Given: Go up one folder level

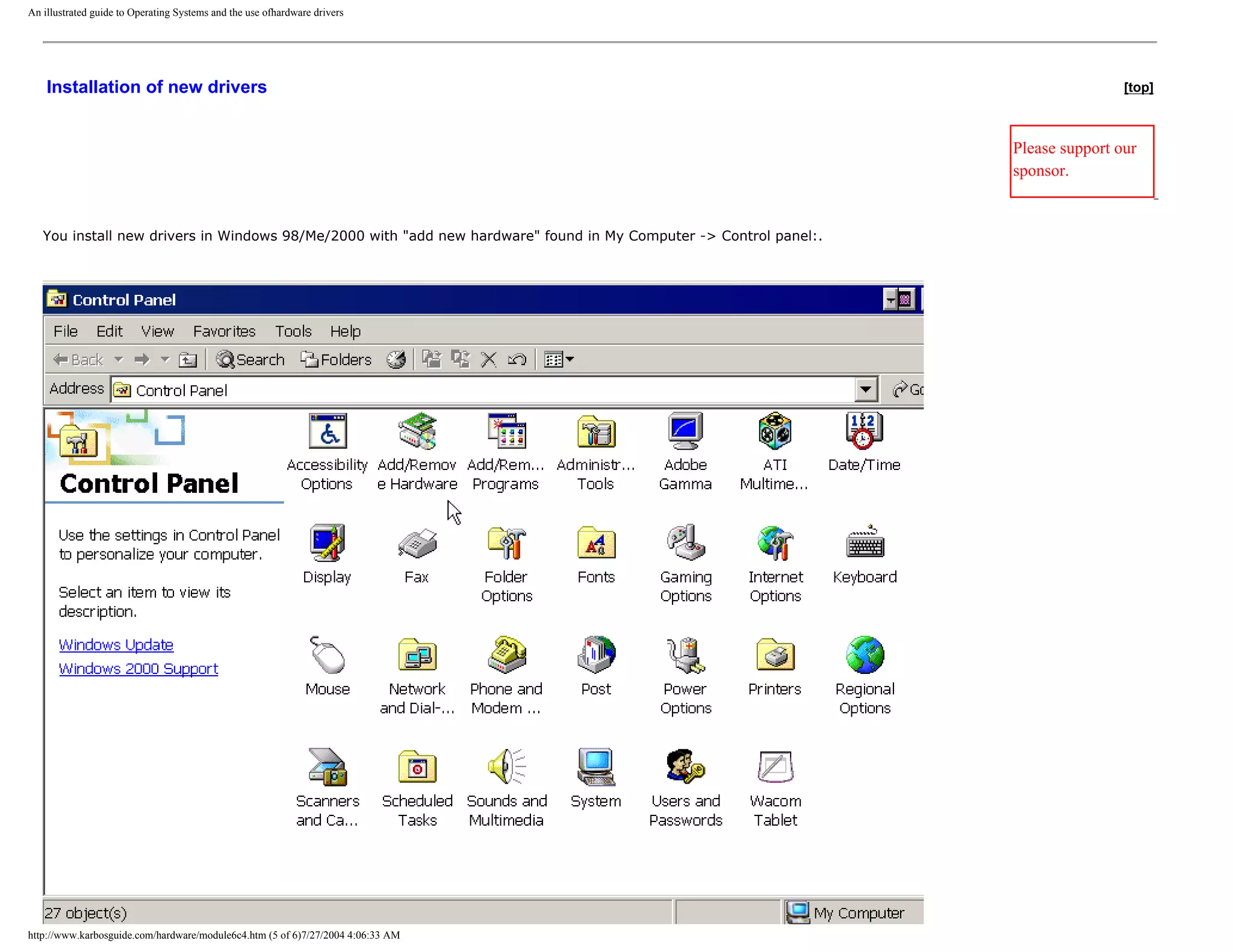Looking at the screenshot, I should [x=188, y=360].
